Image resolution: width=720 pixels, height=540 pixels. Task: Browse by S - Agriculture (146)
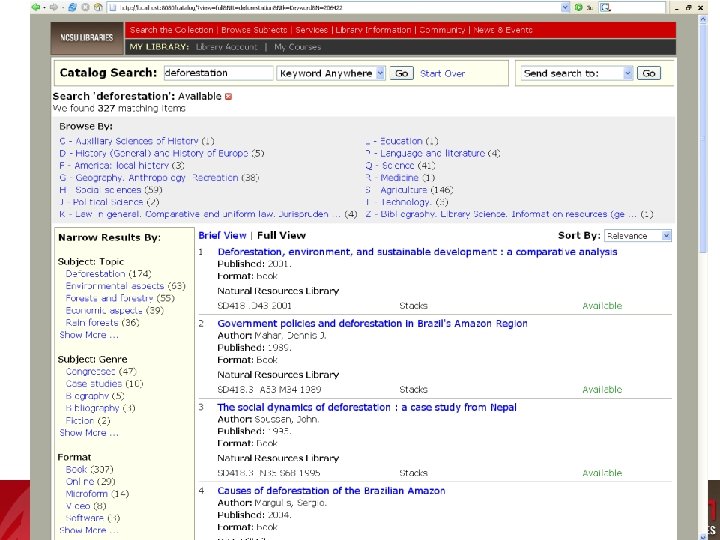pos(410,190)
